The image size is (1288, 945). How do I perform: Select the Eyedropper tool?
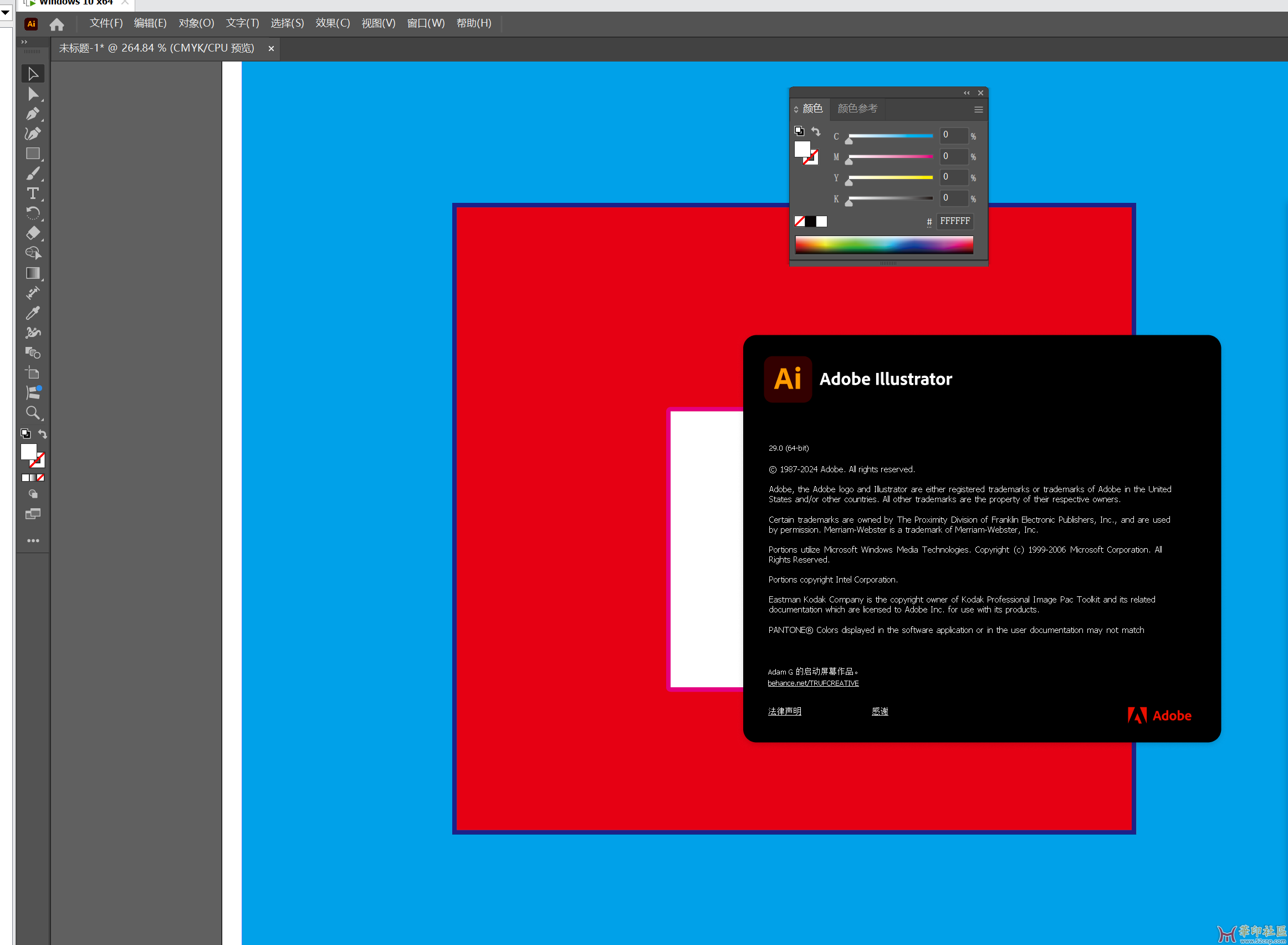(33, 313)
